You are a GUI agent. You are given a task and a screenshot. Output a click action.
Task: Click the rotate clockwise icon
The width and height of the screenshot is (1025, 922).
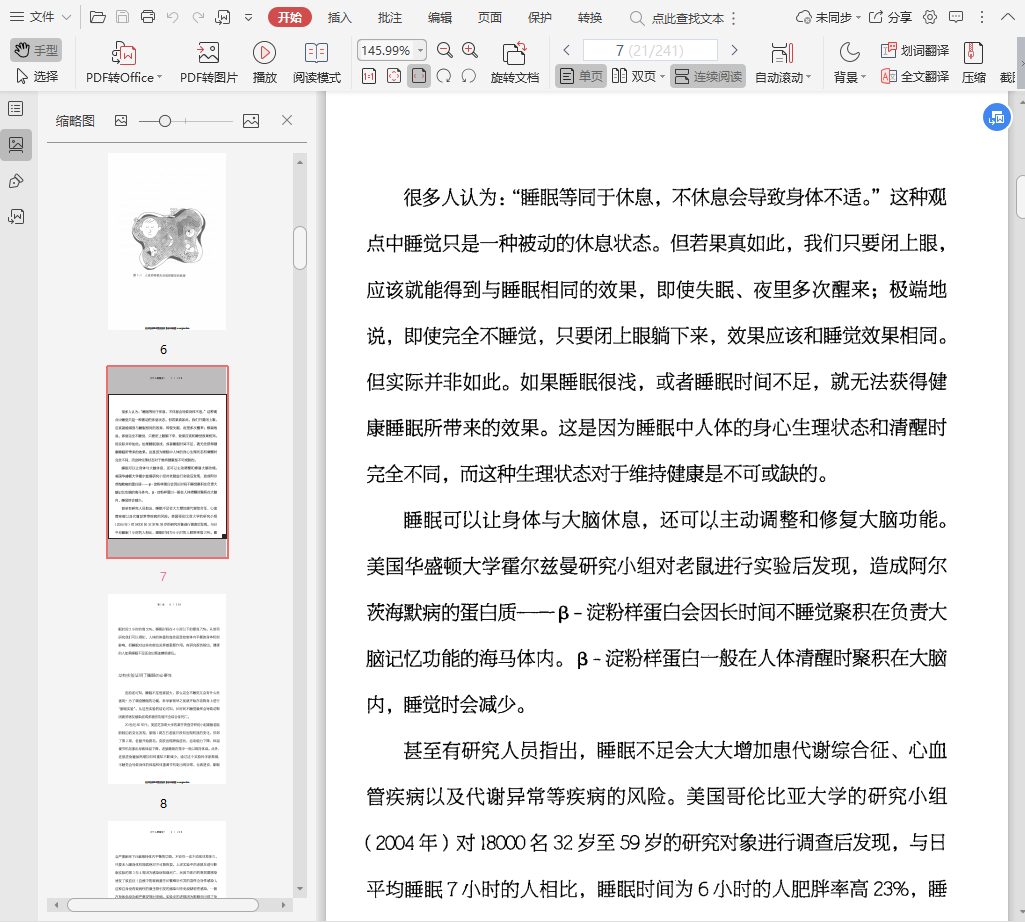point(444,77)
